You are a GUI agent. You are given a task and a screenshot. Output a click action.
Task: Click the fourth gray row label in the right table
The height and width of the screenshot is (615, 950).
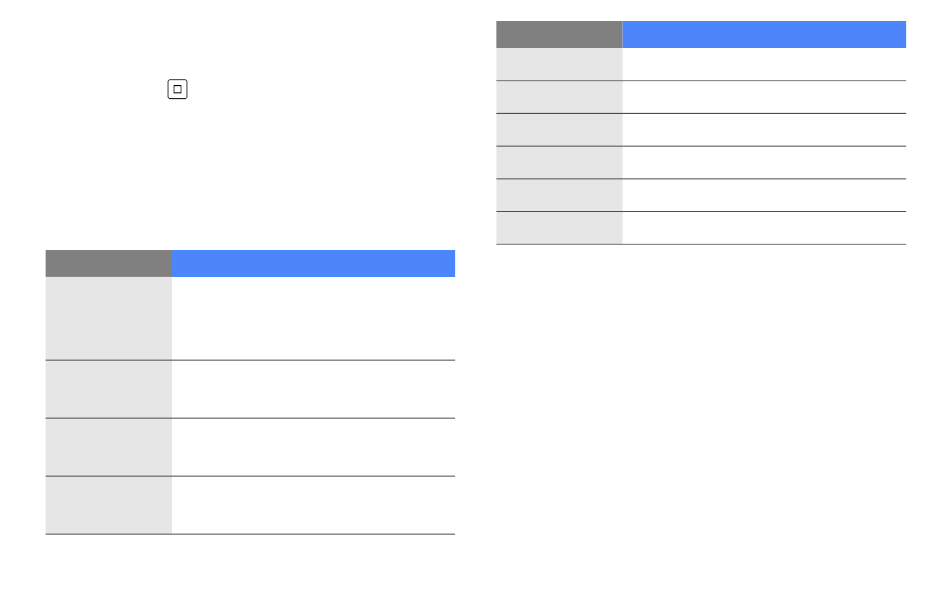click(559, 162)
